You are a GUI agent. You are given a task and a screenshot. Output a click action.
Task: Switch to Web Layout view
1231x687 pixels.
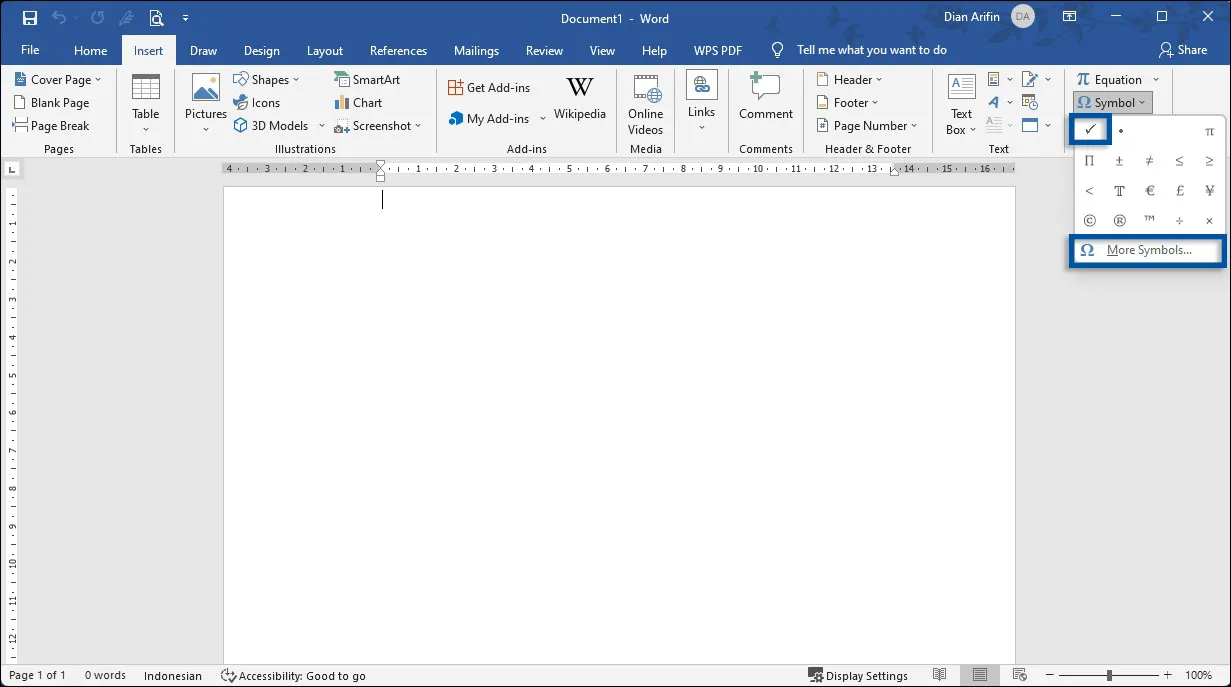coord(1019,675)
